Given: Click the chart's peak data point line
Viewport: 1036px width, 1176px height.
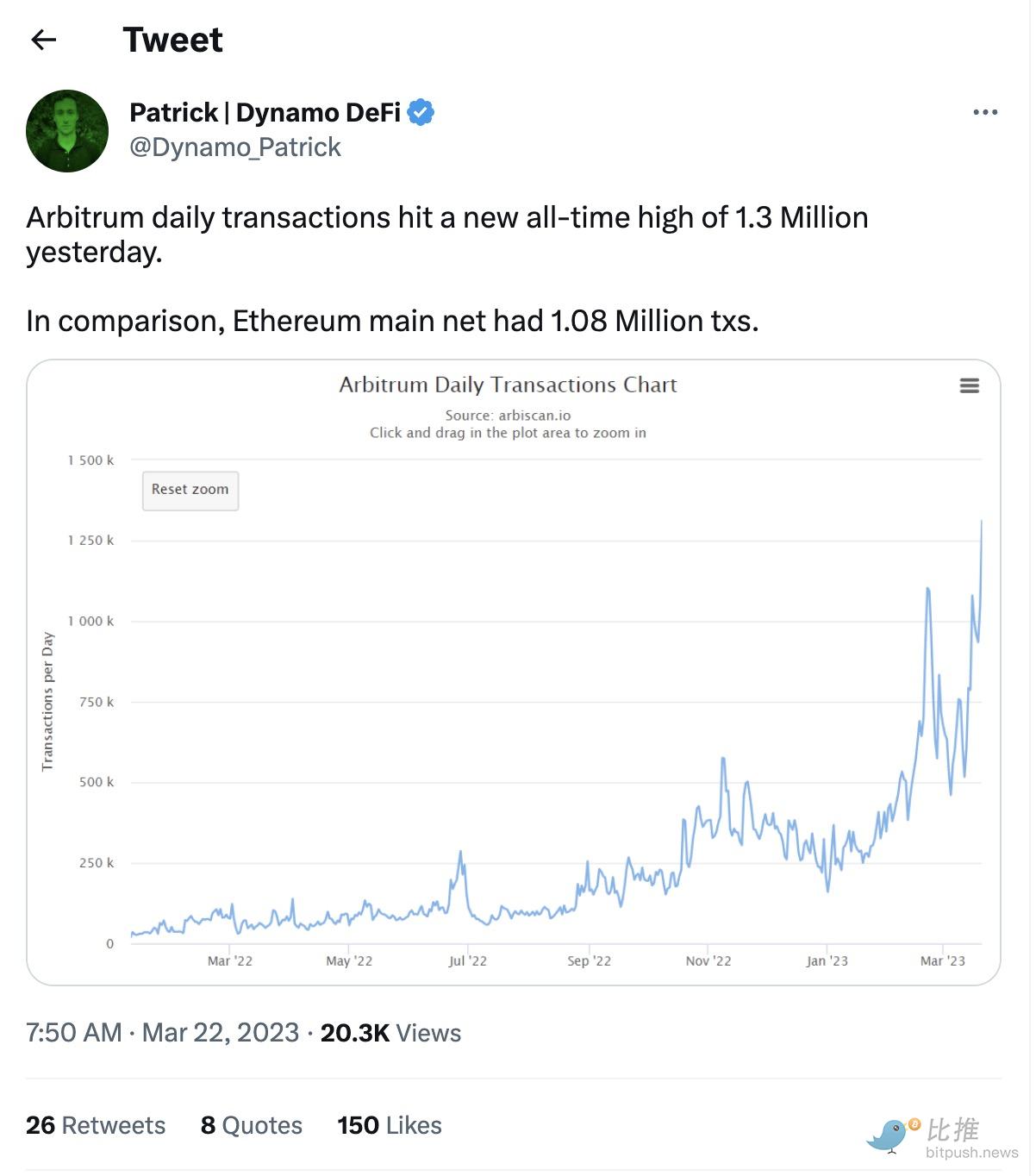Looking at the screenshot, I should 981,522.
